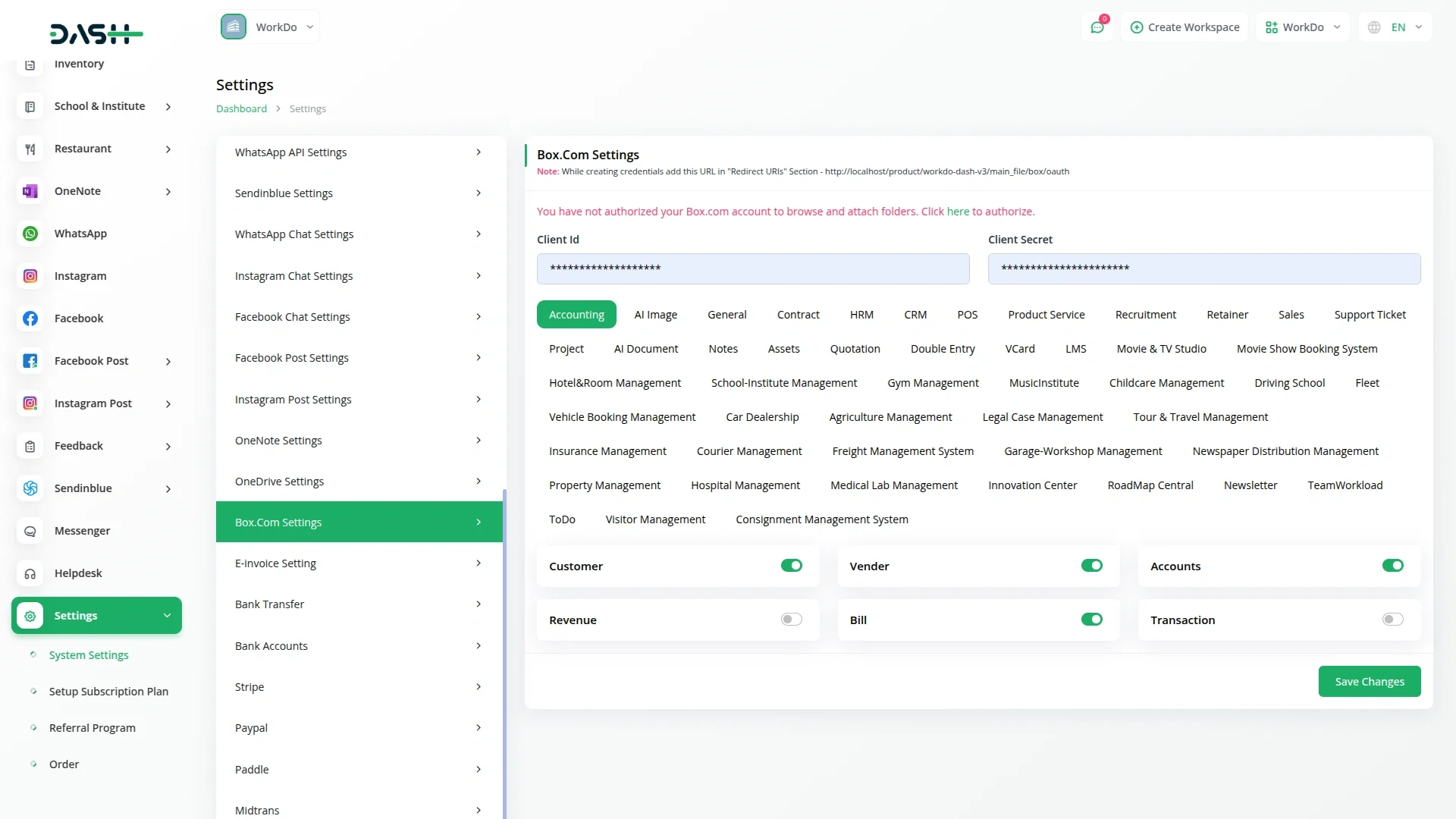Open Stripe settings in the list

pyautogui.click(x=359, y=687)
